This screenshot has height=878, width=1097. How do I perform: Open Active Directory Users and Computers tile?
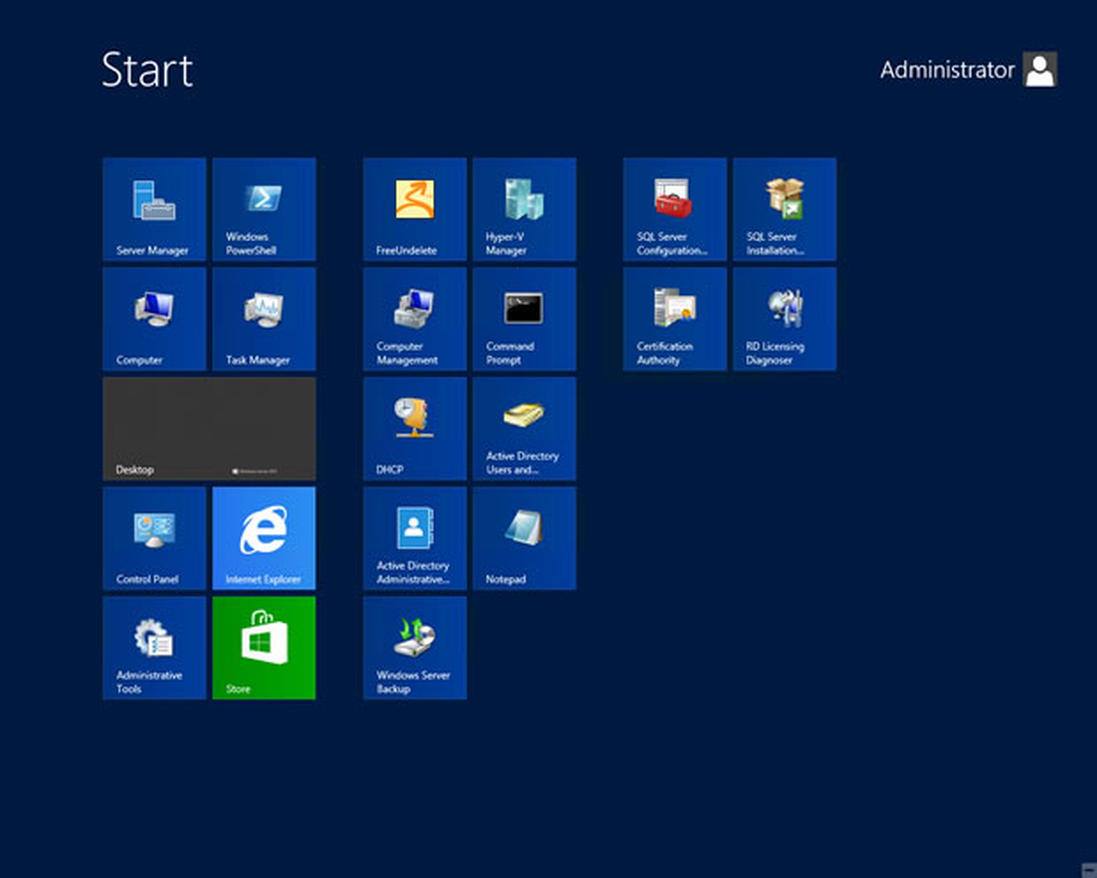[x=525, y=429]
